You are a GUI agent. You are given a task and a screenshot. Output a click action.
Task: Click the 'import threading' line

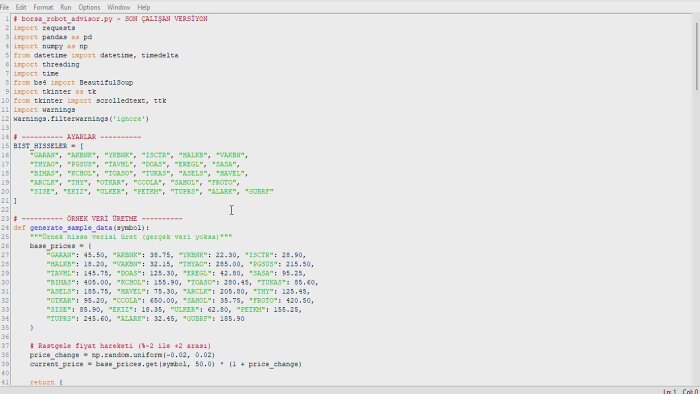coord(46,64)
